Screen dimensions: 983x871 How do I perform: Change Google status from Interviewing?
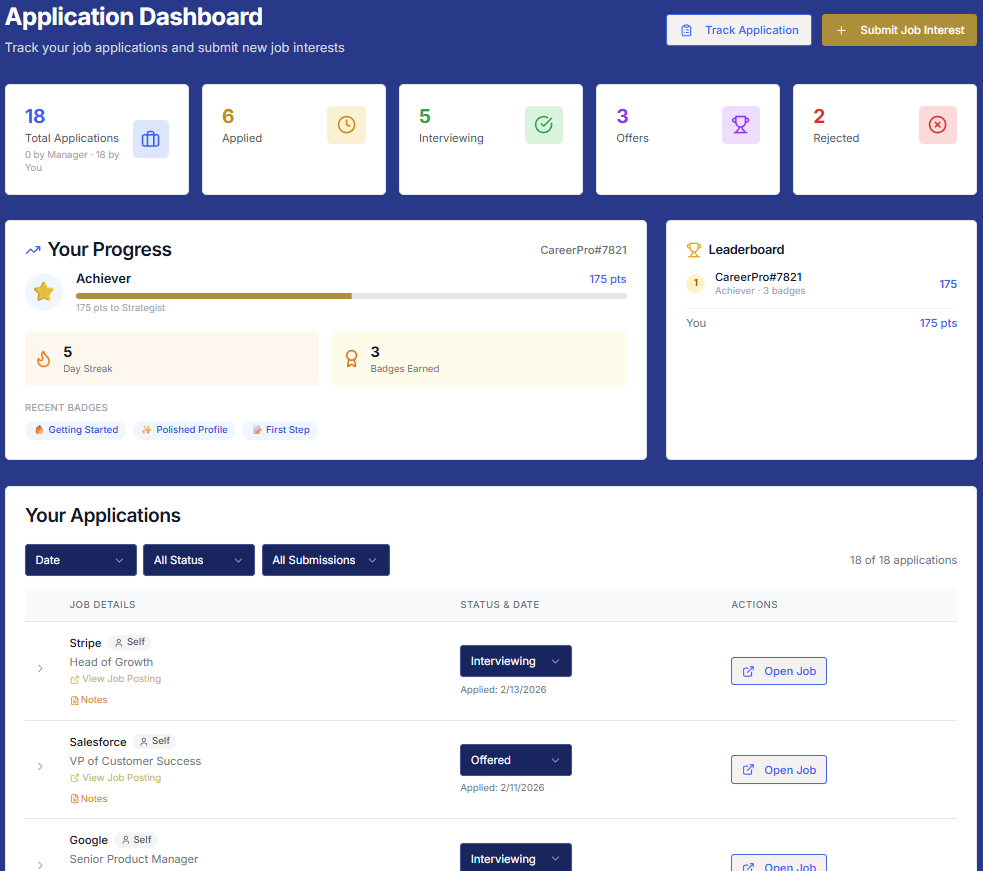point(516,858)
